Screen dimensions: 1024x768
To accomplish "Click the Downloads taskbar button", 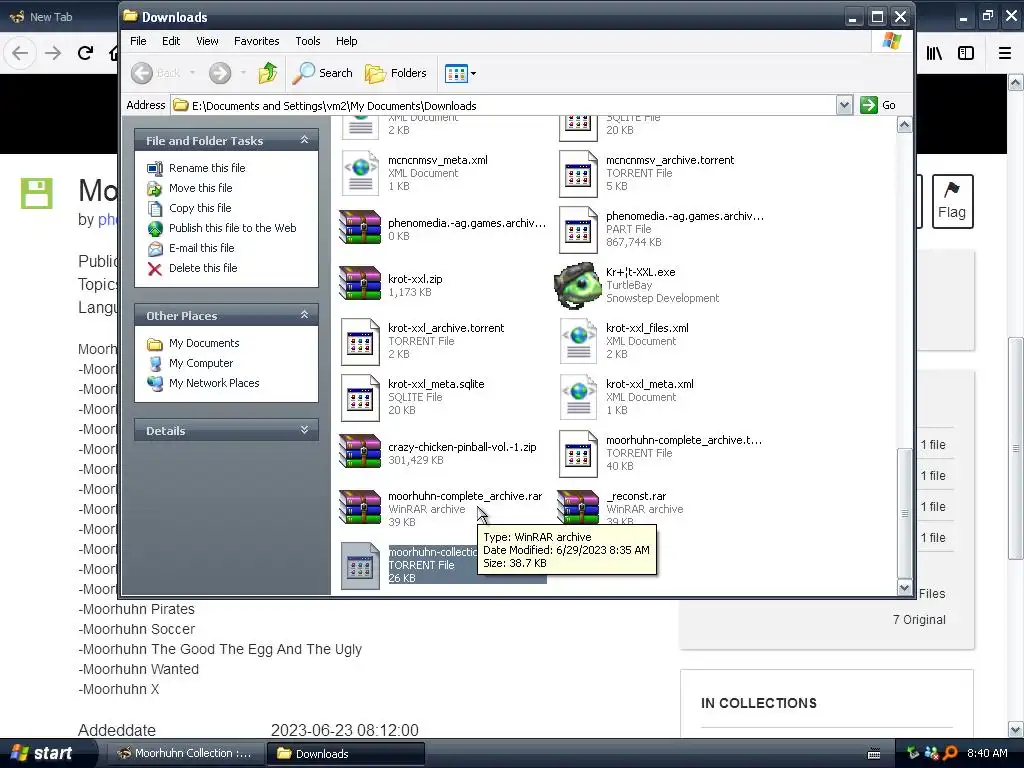I will click(x=346, y=753).
